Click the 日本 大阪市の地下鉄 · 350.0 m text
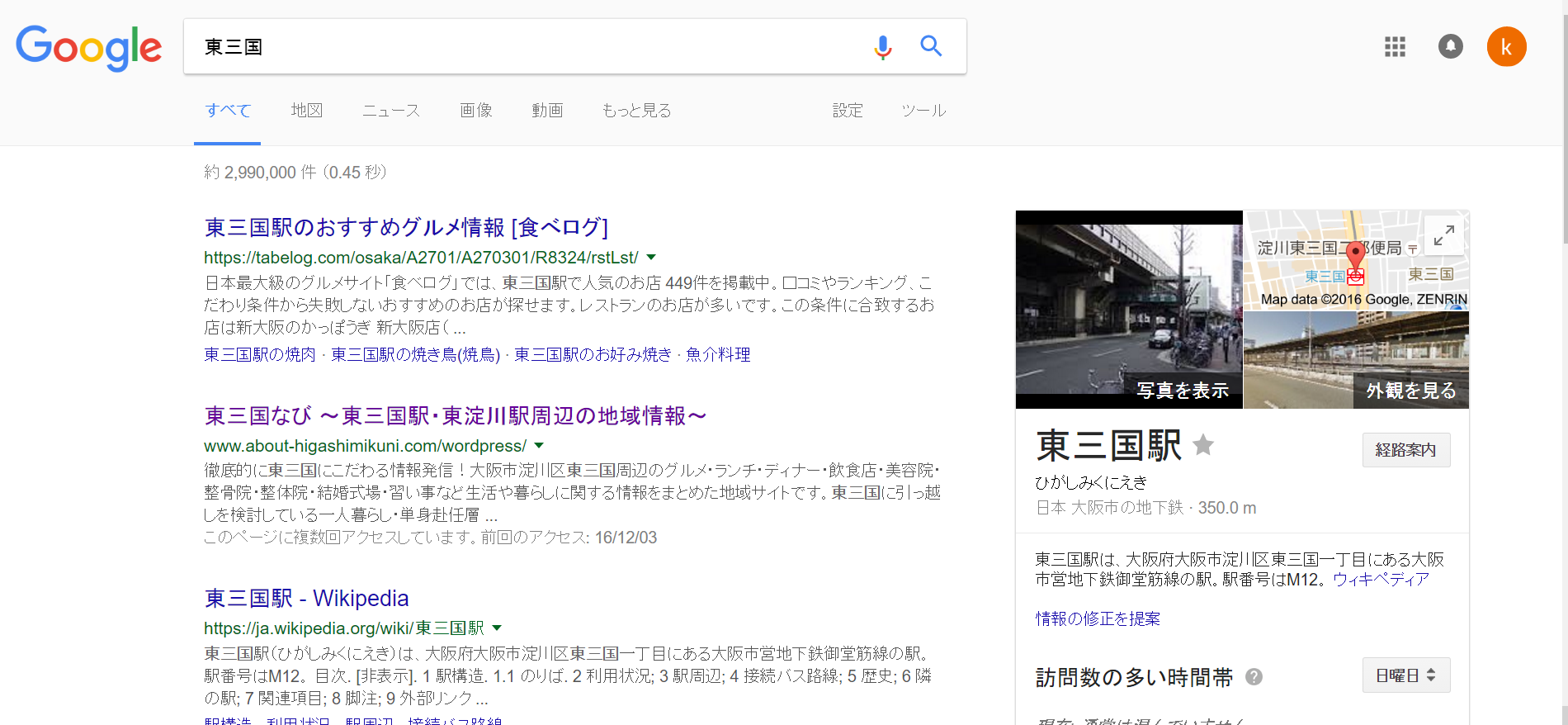Viewport: 1568px width, 725px height. point(1145,508)
